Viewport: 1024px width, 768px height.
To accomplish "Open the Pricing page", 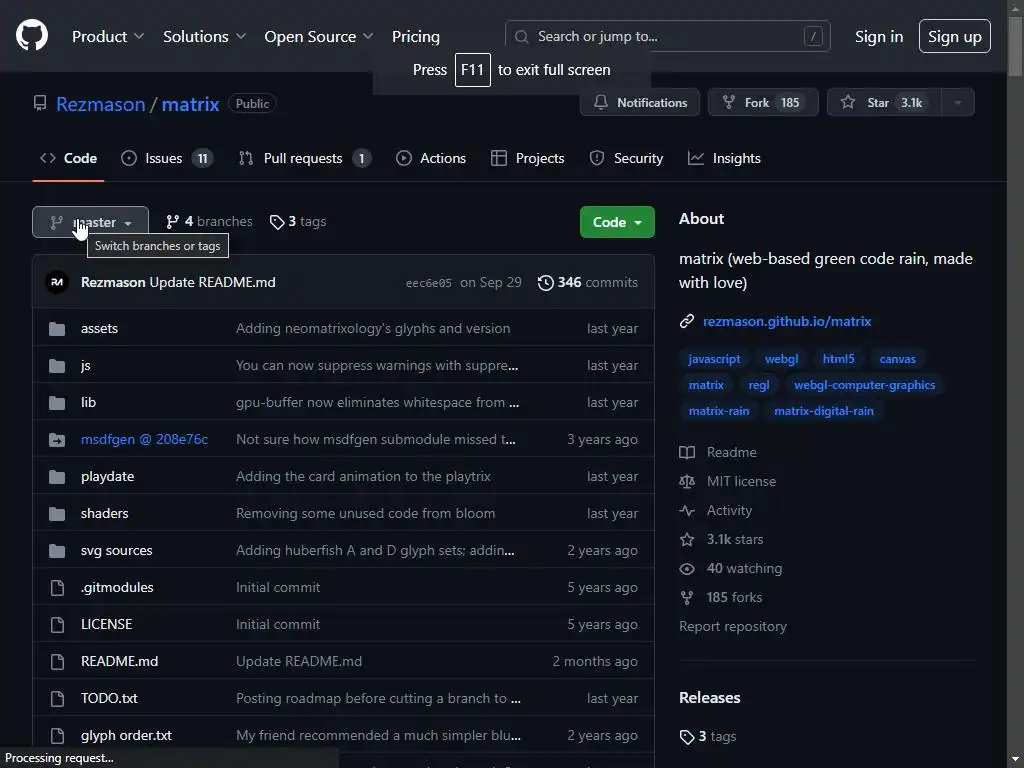I will 416,37.
